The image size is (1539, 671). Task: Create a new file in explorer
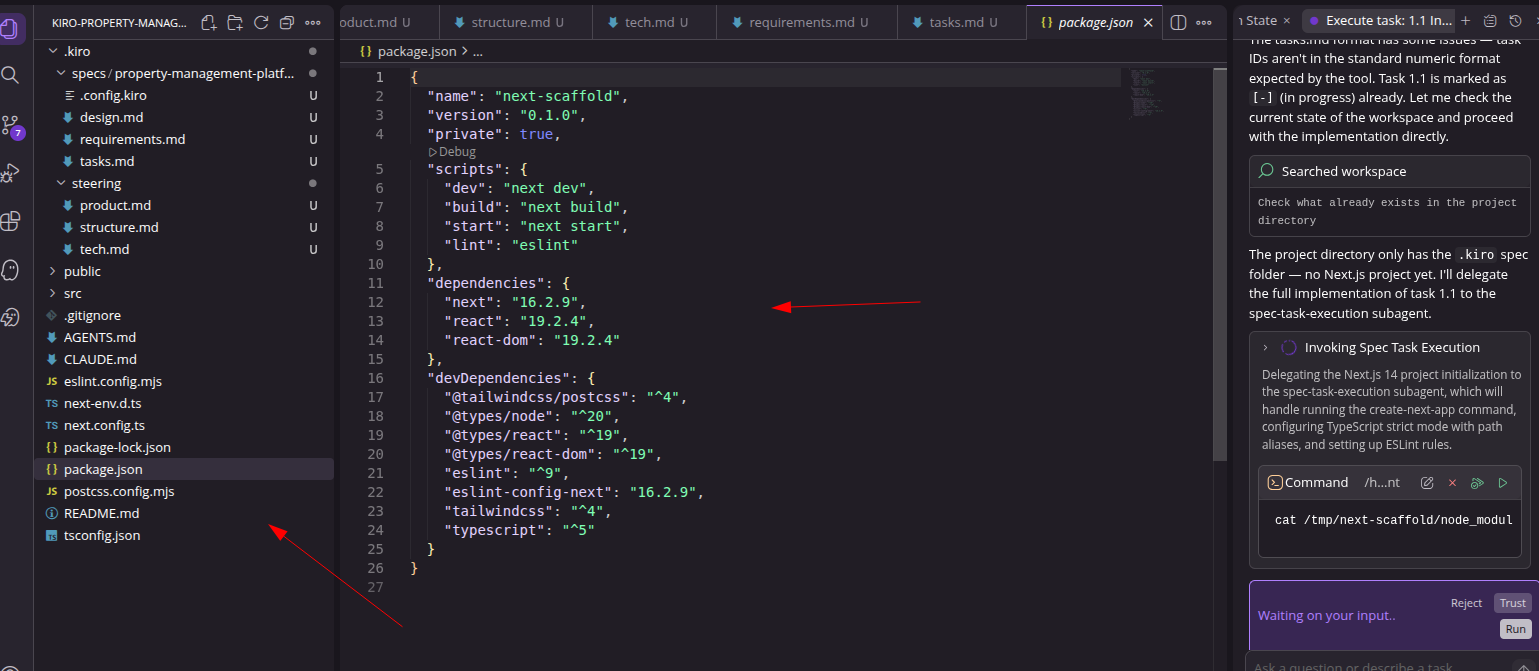[208, 22]
